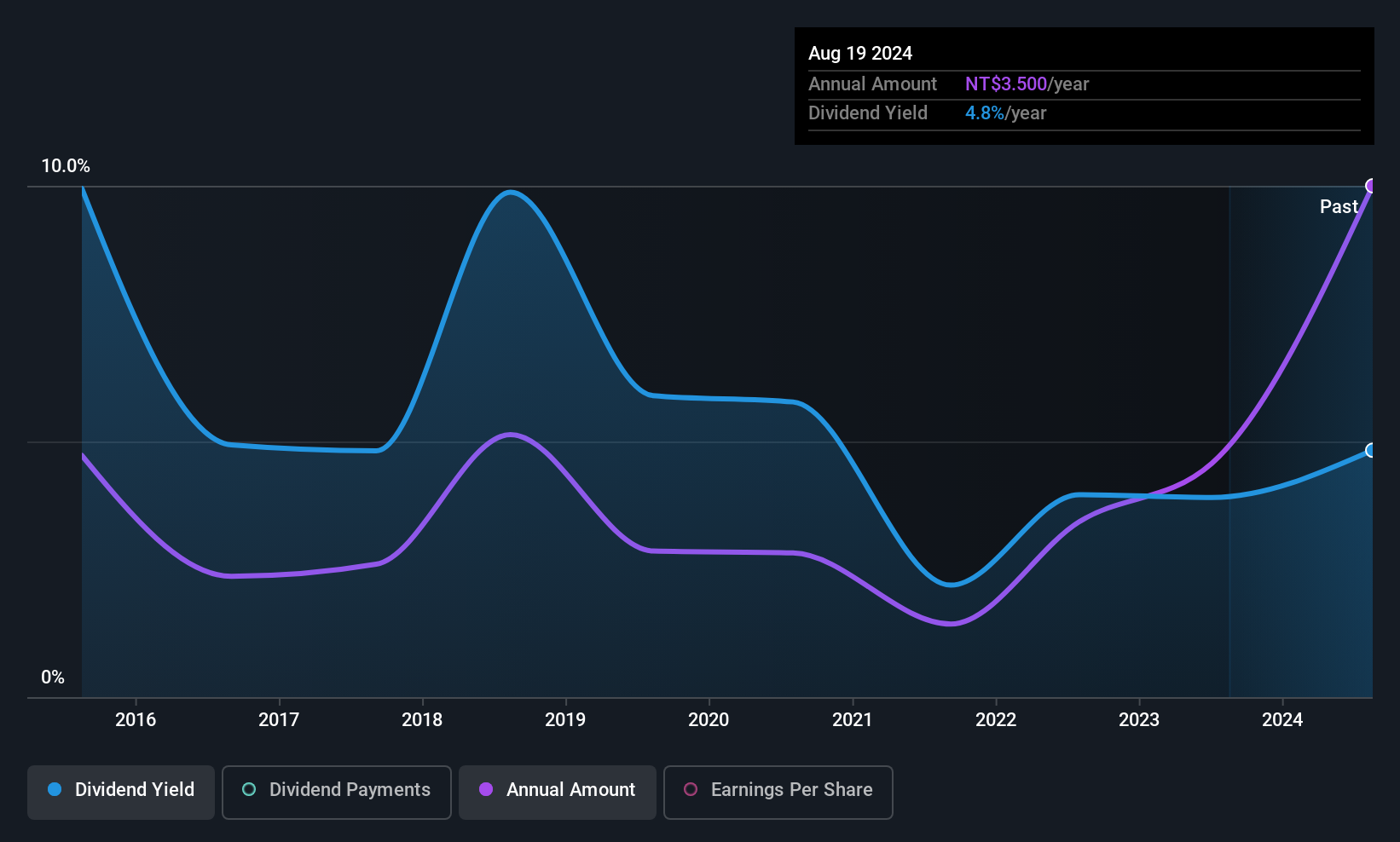The image size is (1400, 842).
Task: Click the blue Dividend Yield endpoint marker
Action: point(1372,450)
